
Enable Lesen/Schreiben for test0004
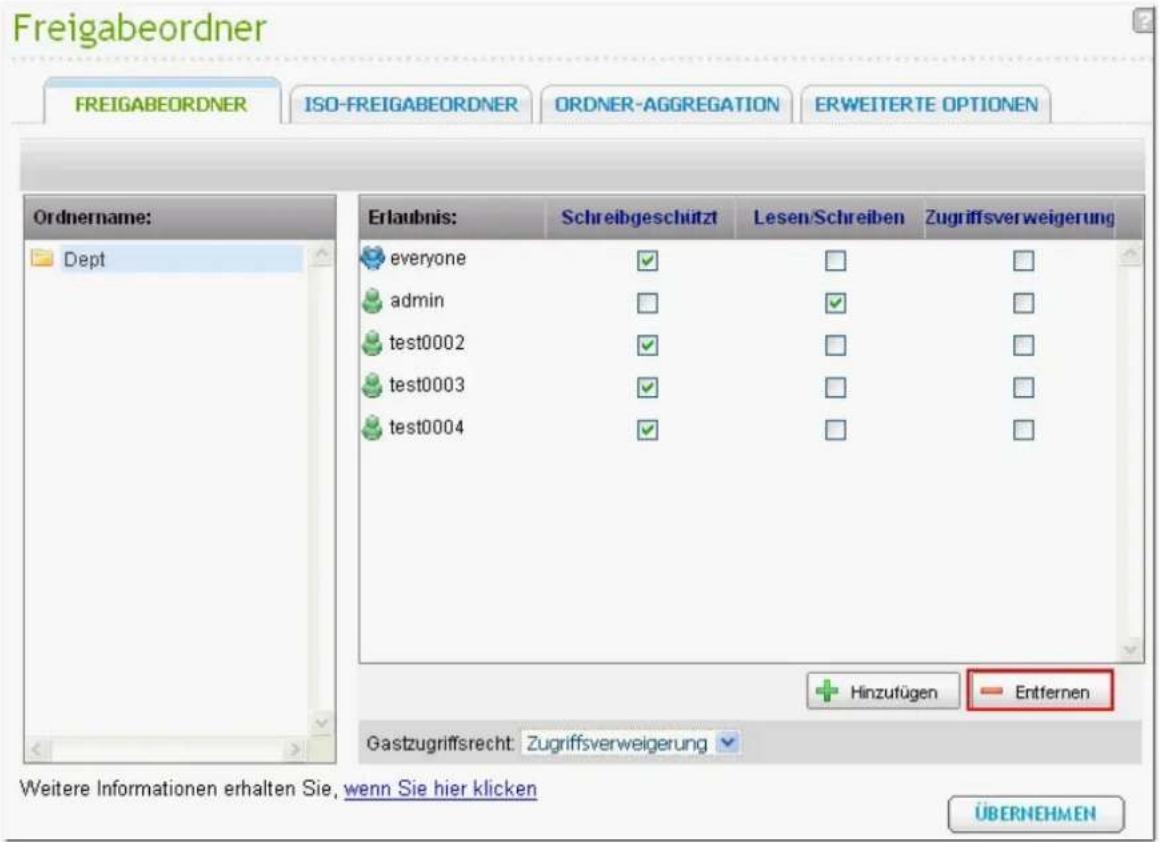[x=835, y=430]
